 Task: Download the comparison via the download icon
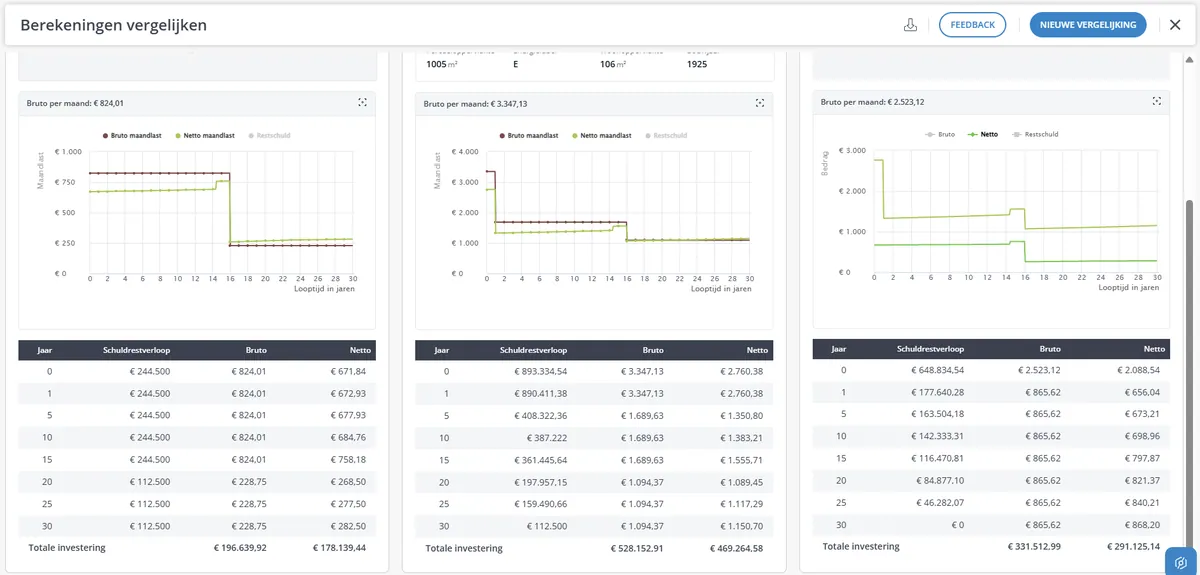[910, 25]
